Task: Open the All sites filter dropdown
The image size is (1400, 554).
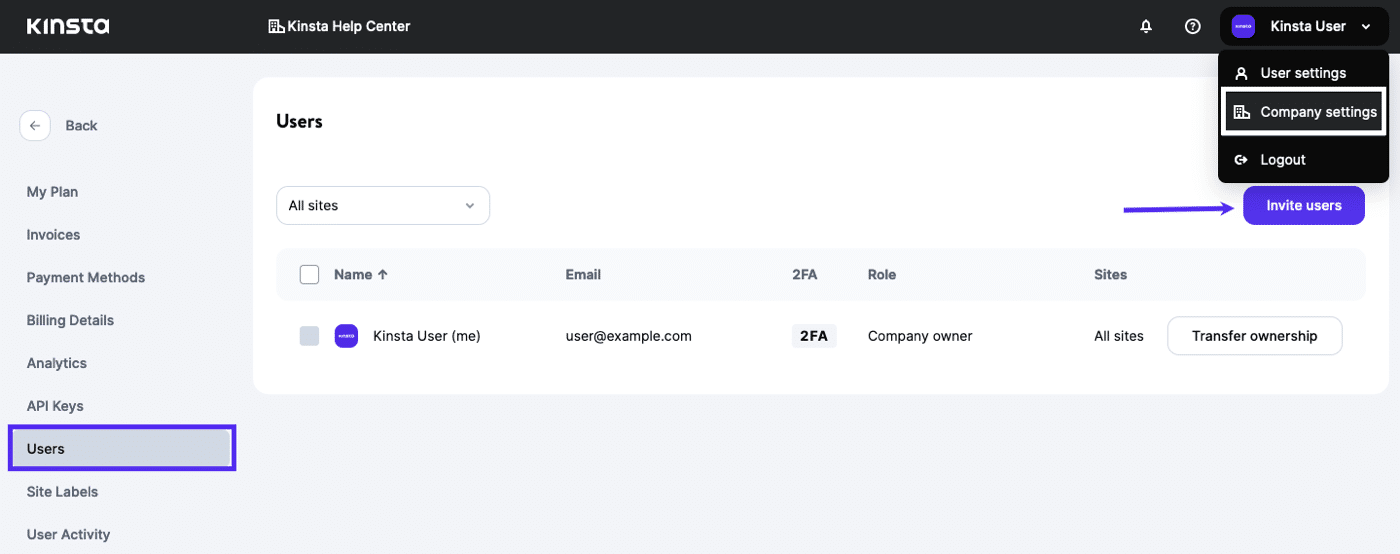Action: tap(383, 205)
